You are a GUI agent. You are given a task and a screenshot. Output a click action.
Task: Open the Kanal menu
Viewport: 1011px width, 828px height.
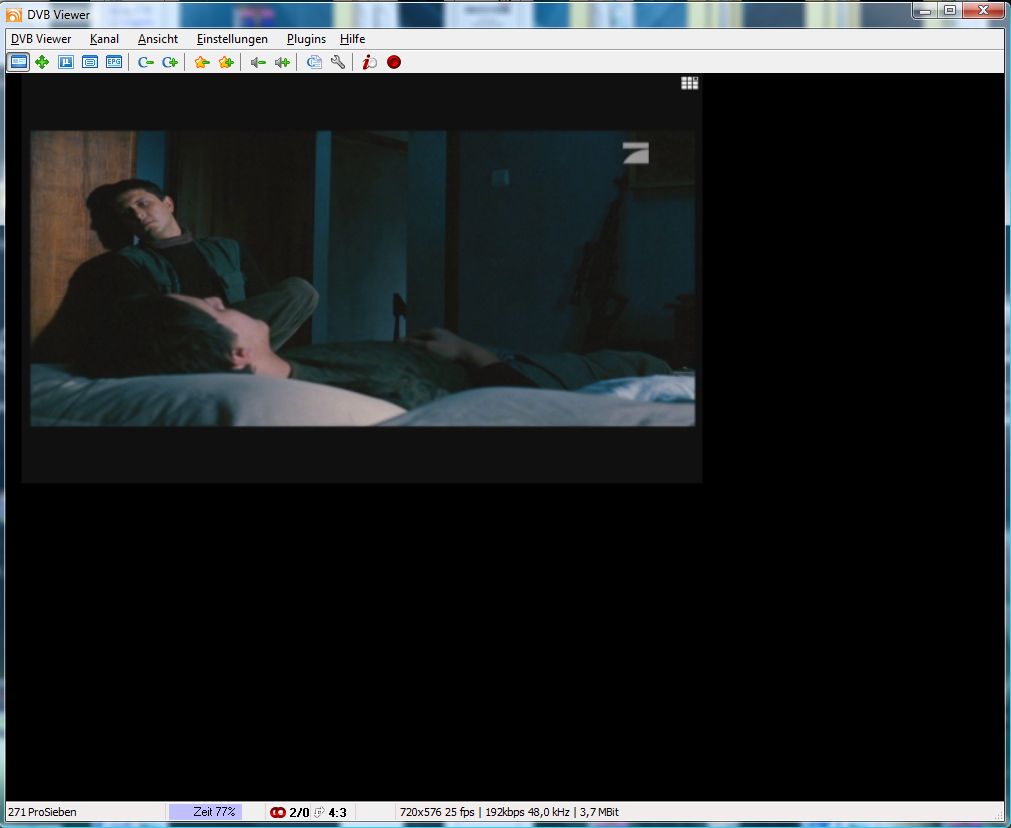click(x=104, y=39)
